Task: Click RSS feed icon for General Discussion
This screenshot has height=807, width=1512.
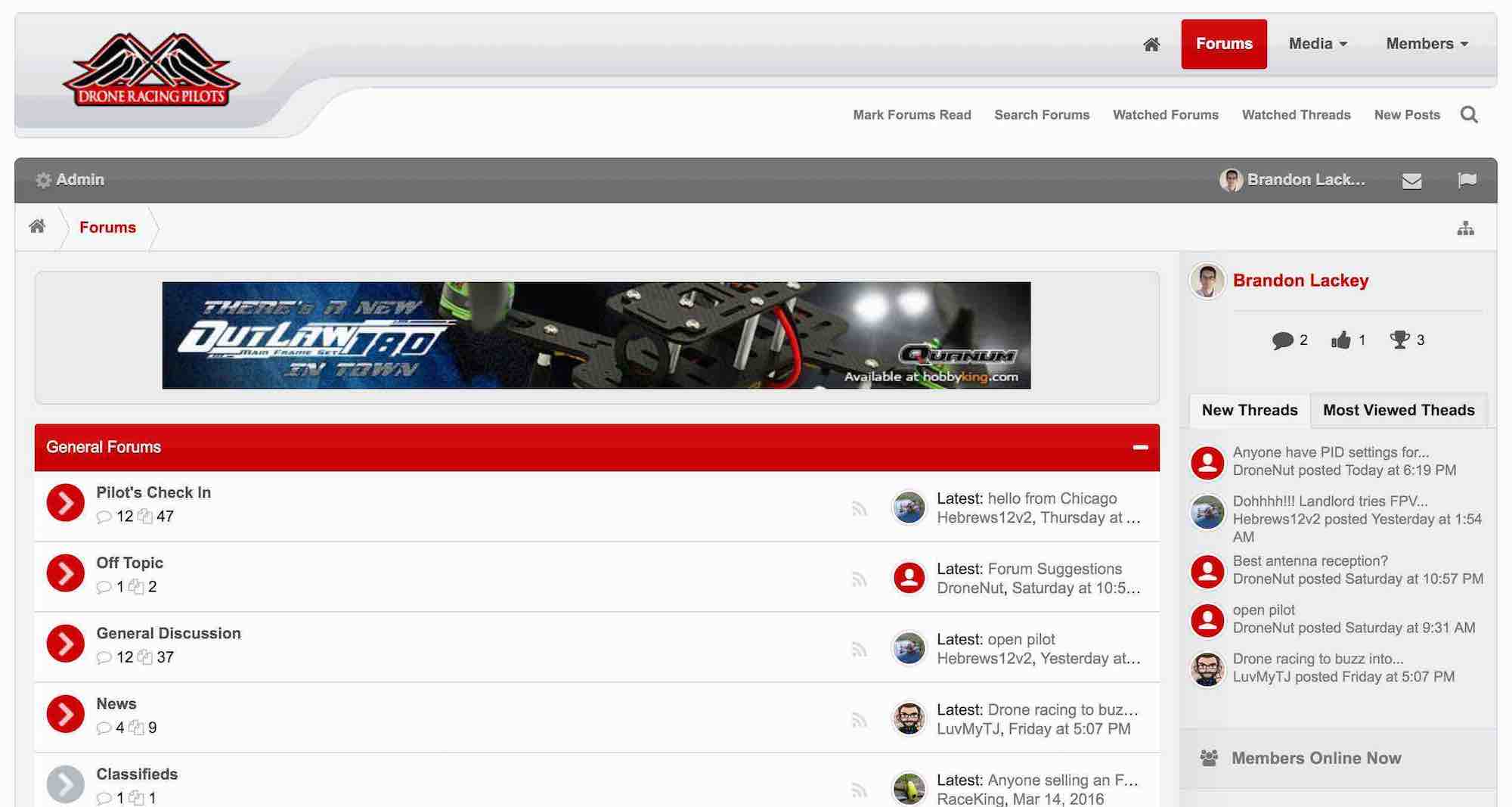Action: click(x=859, y=650)
